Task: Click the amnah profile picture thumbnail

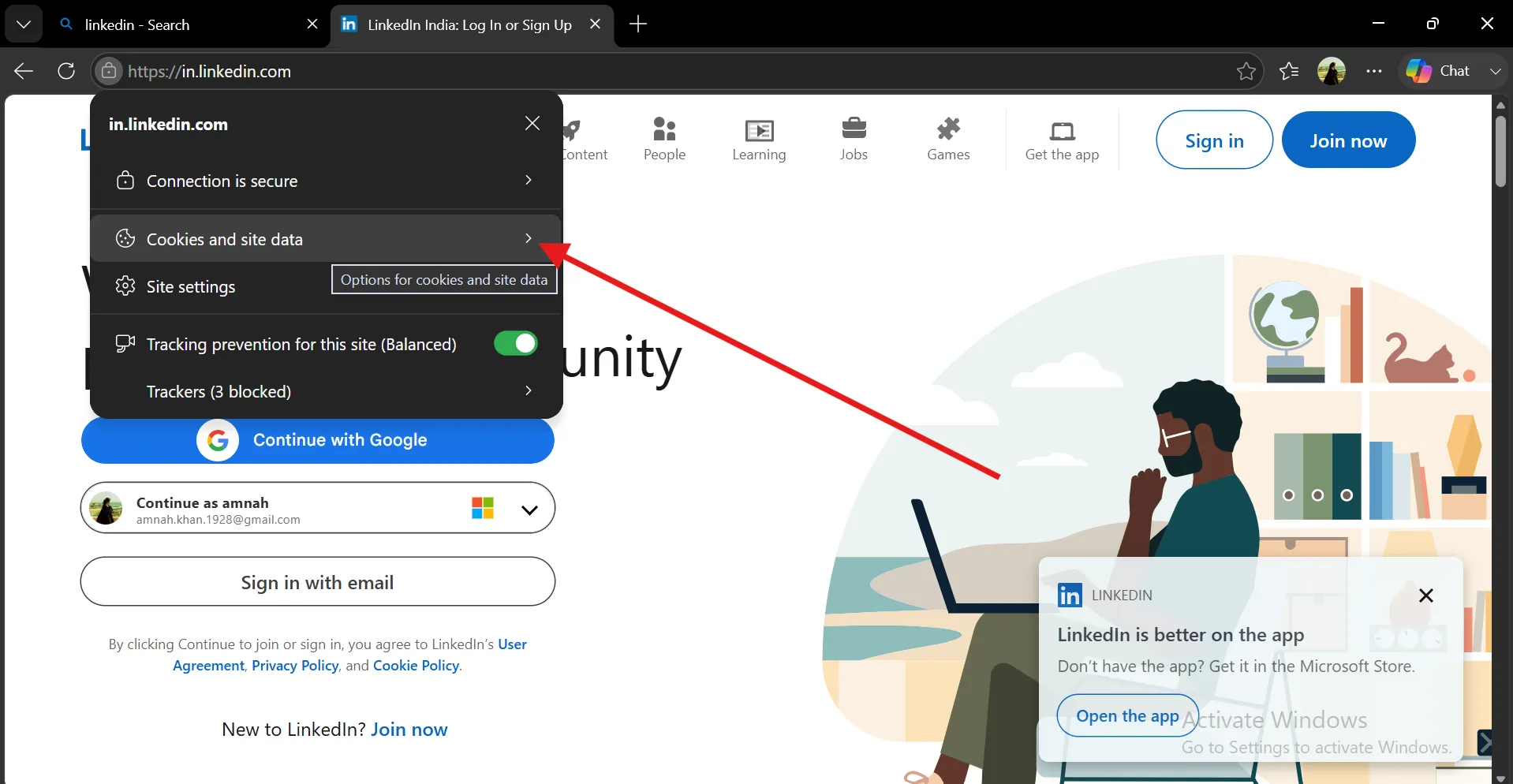Action: coord(106,508)
